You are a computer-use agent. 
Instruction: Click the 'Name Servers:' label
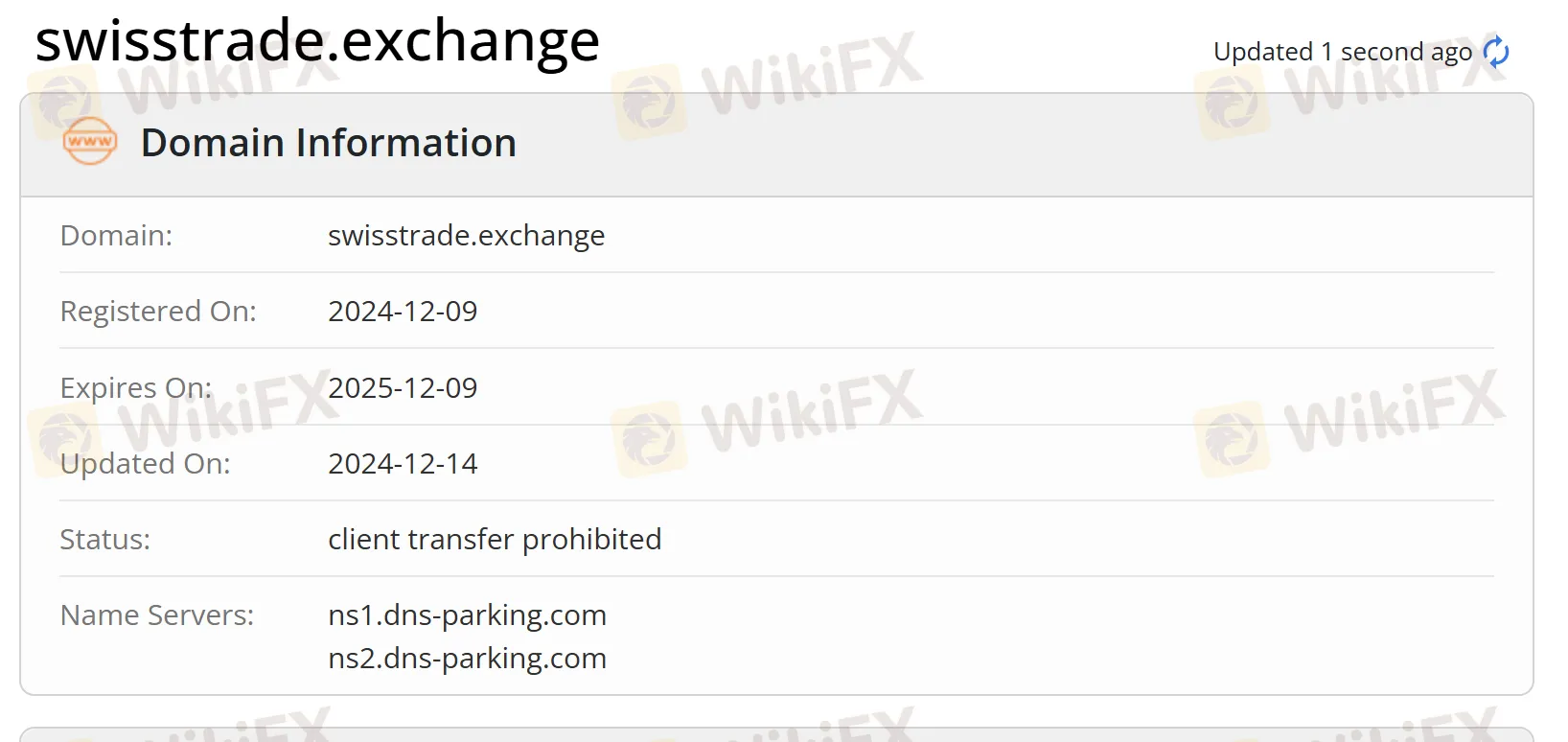coord(157,615)
